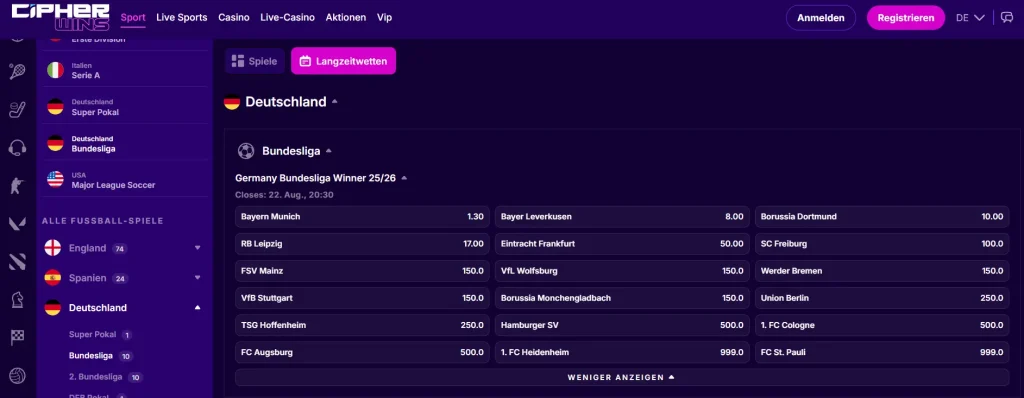1024x398 pixels.
Task: Select FSV Mainz odds
Action: (x=362, y=271)
